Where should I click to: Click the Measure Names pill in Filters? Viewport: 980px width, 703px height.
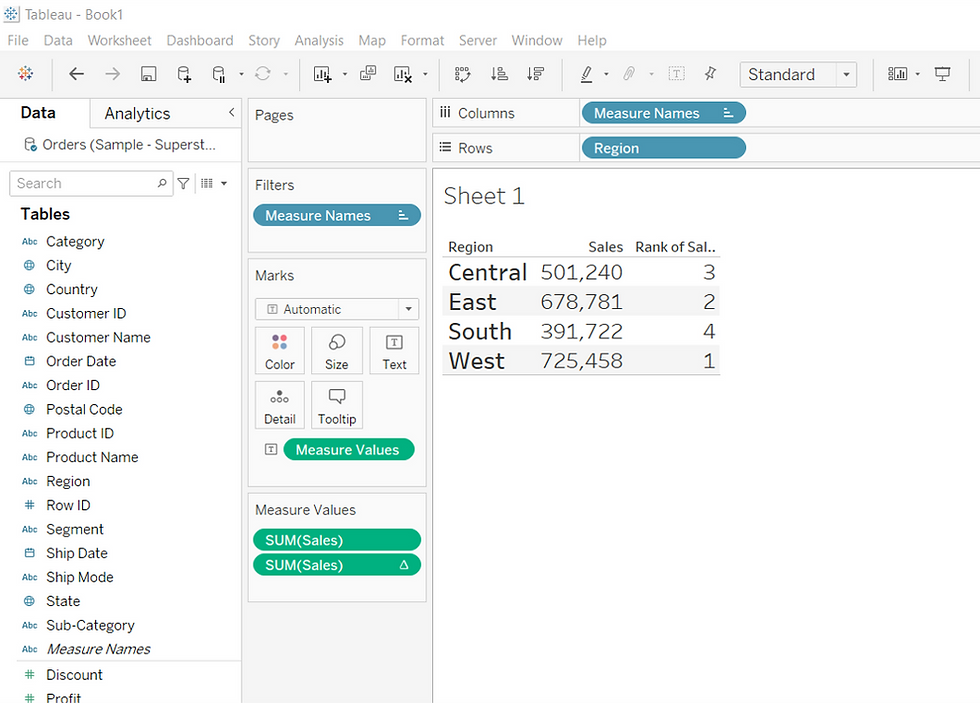click(336, 216)
